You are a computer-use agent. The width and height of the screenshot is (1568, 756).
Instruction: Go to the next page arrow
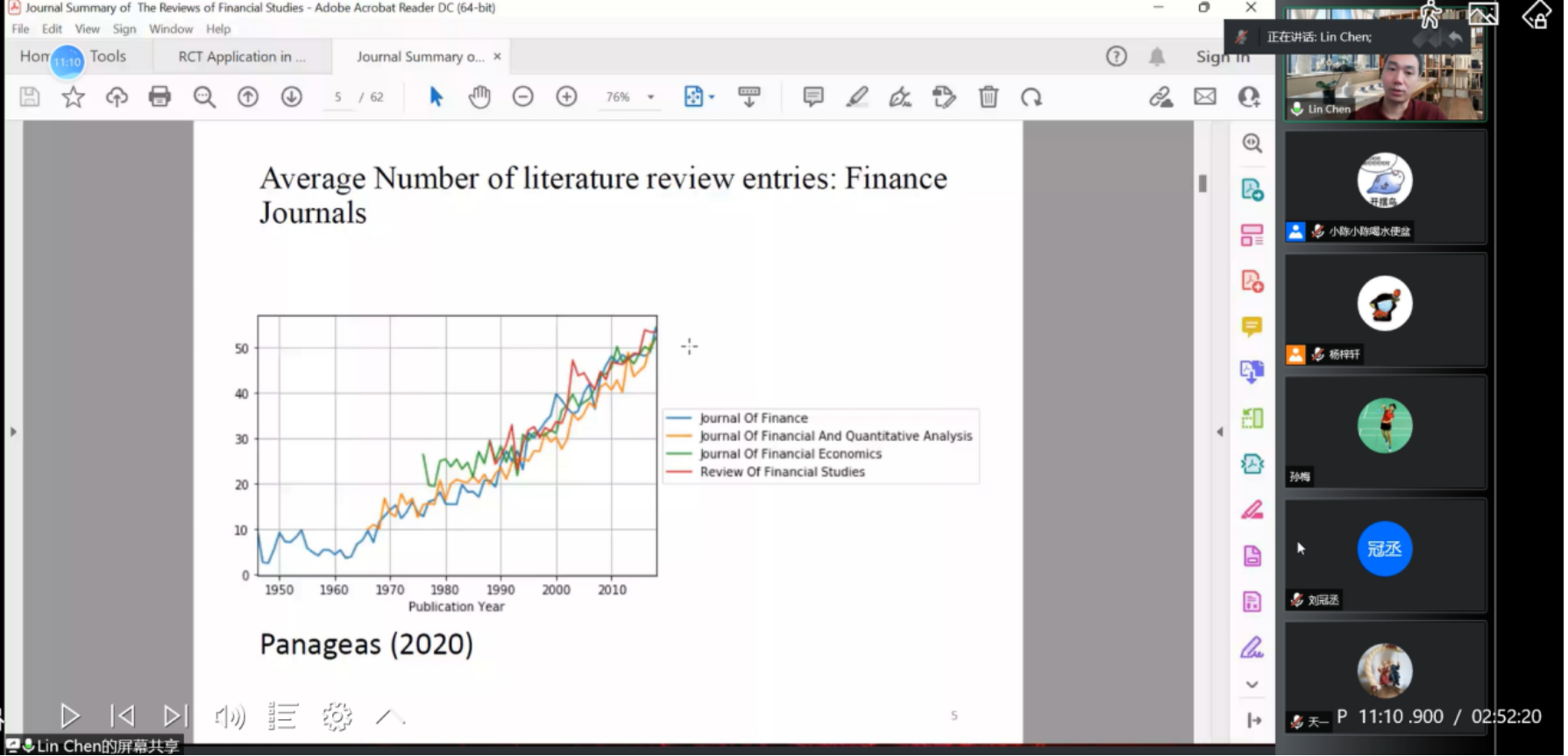point(291,96)
